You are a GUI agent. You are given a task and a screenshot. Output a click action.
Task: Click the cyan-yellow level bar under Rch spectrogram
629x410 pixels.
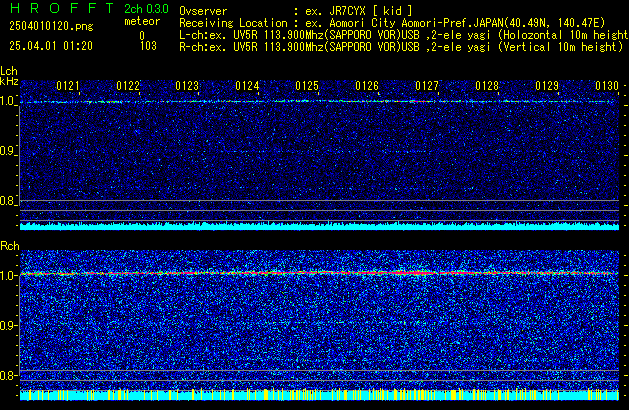[319, 395]
